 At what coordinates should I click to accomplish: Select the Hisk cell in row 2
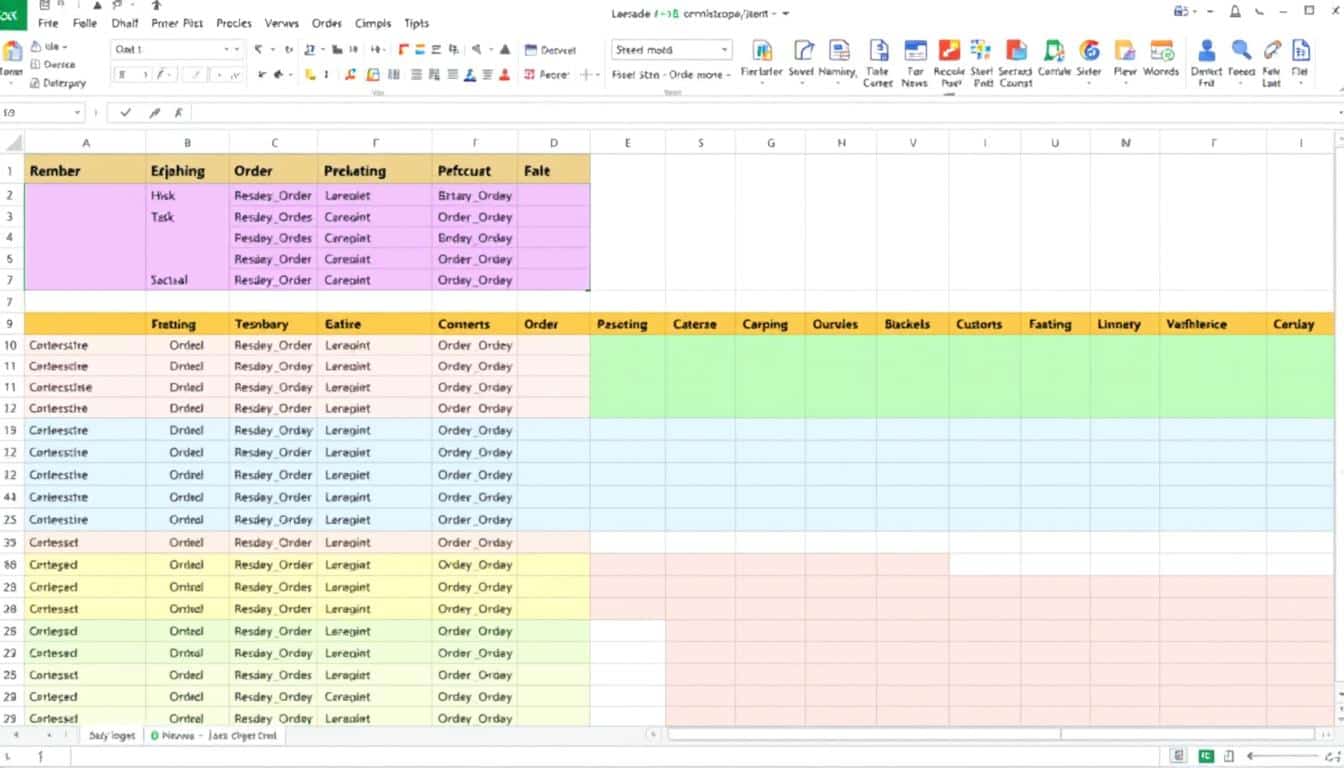pos(188,195)
